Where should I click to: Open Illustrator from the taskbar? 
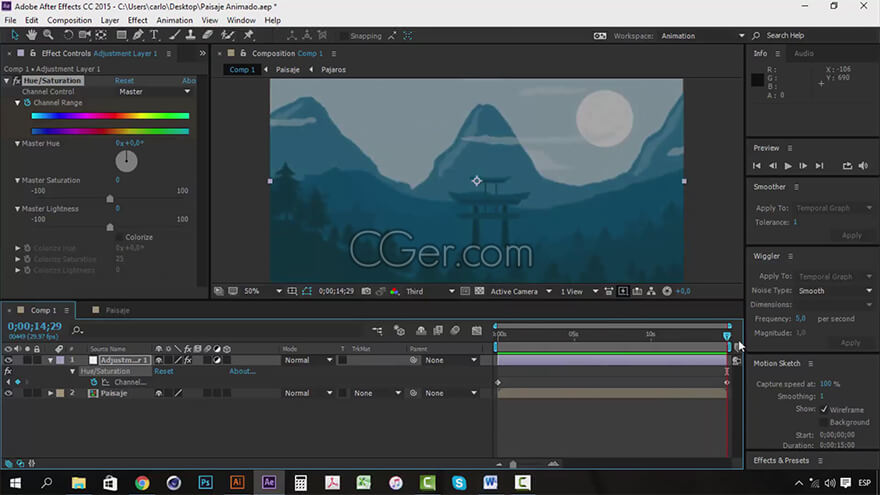click(x=237, y=483)
